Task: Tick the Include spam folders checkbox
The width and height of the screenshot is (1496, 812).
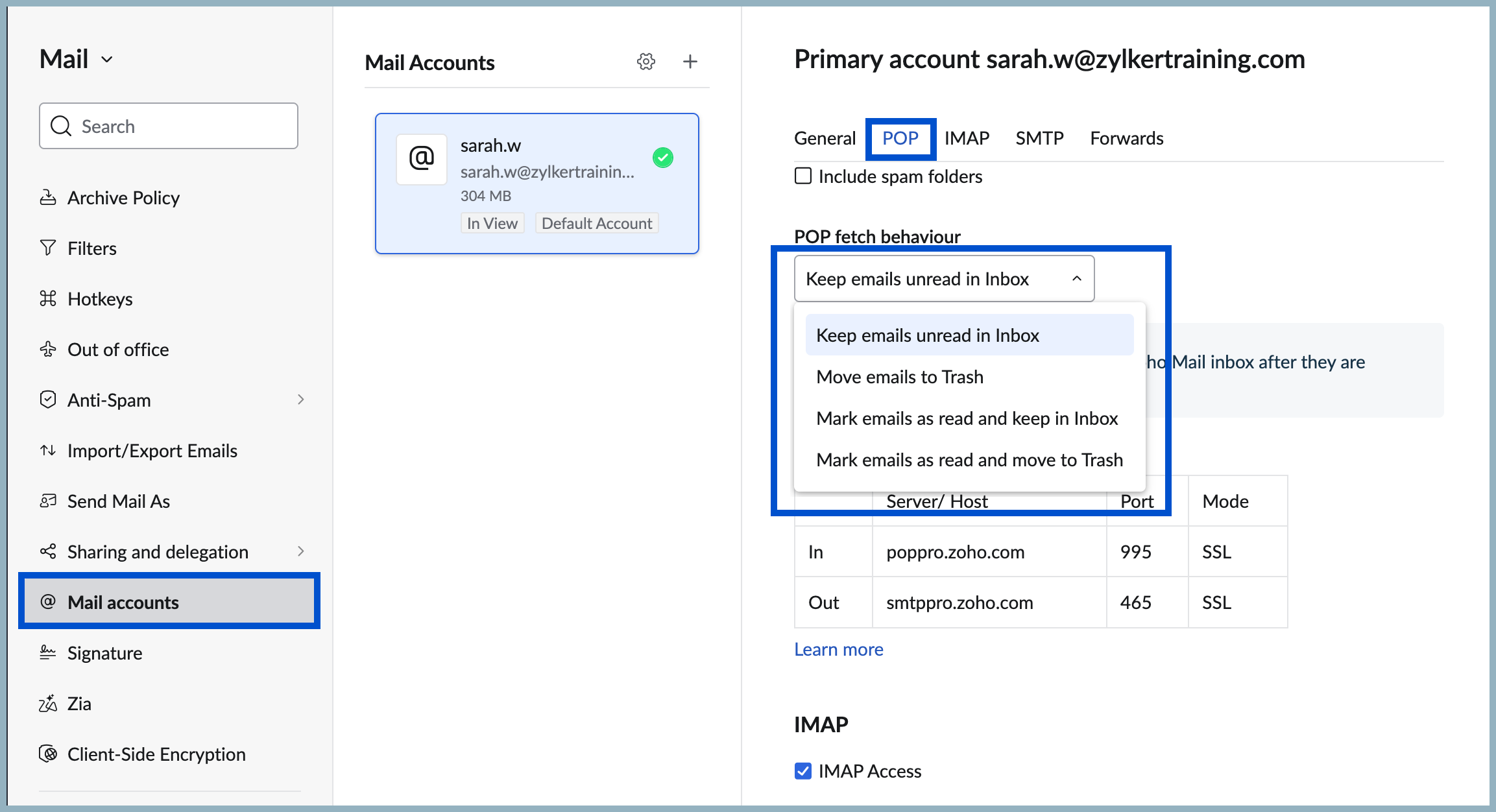Action: (803, 176)
